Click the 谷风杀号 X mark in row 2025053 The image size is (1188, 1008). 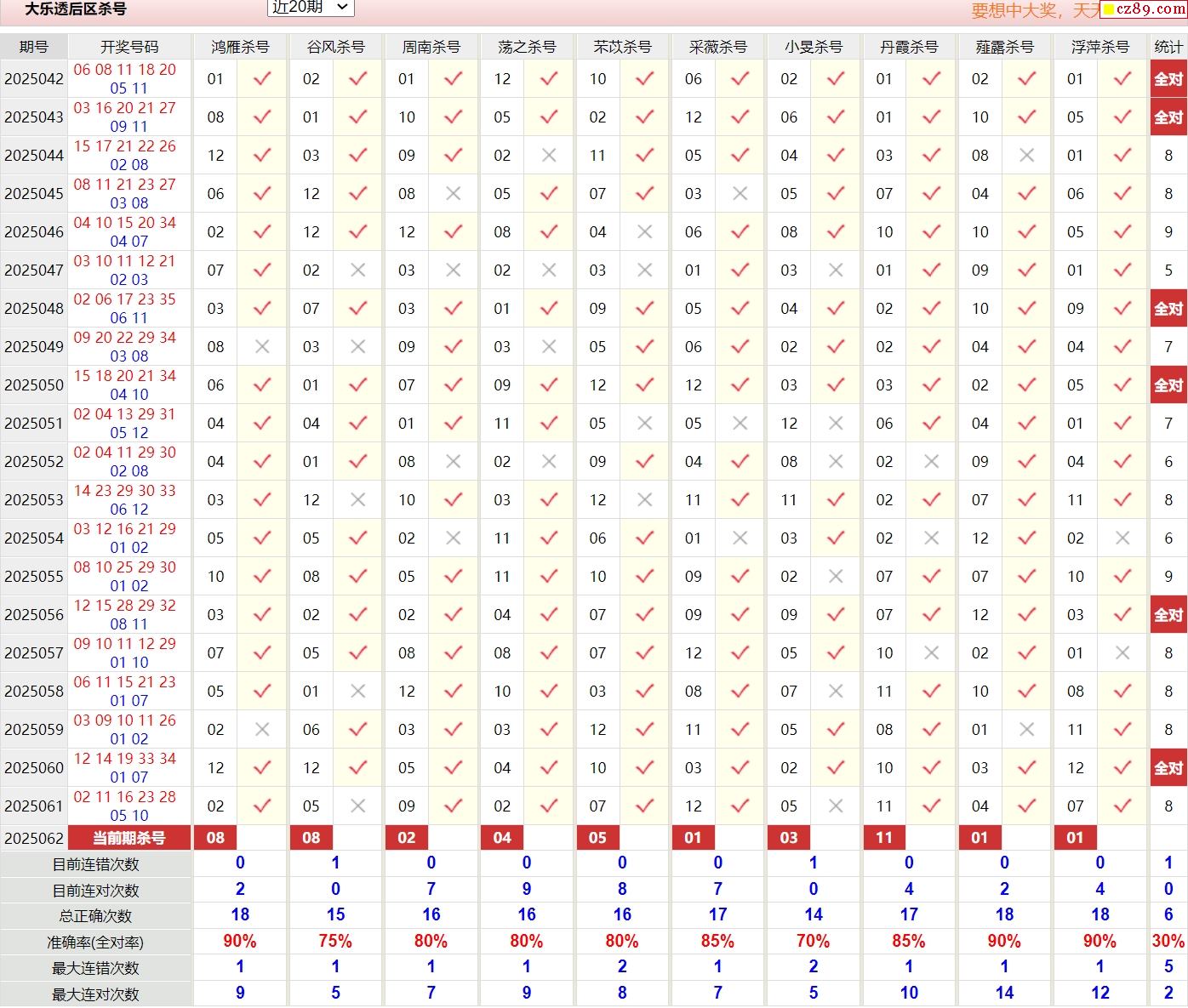358,500
